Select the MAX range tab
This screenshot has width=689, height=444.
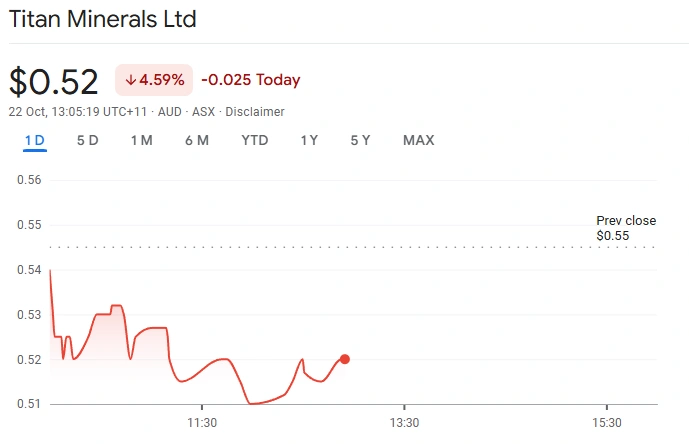418,140
